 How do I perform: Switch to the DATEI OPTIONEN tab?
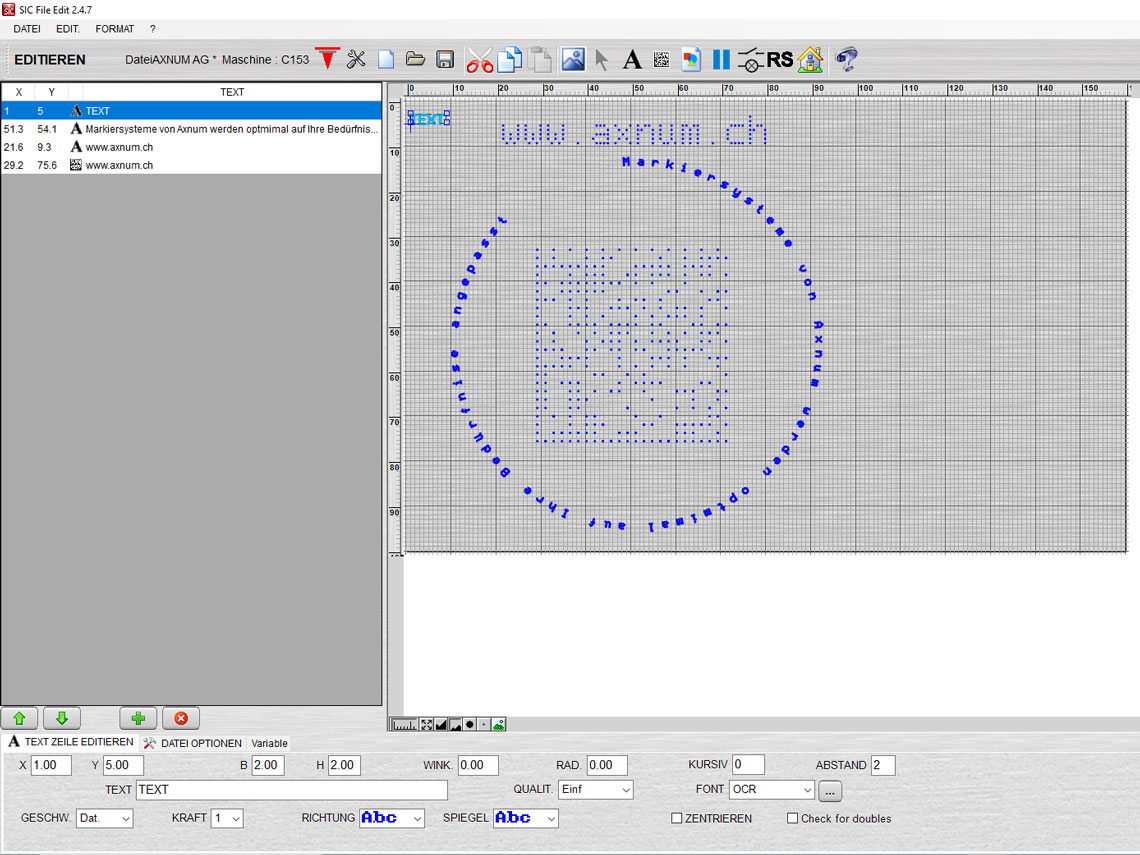tap(193, 743)
